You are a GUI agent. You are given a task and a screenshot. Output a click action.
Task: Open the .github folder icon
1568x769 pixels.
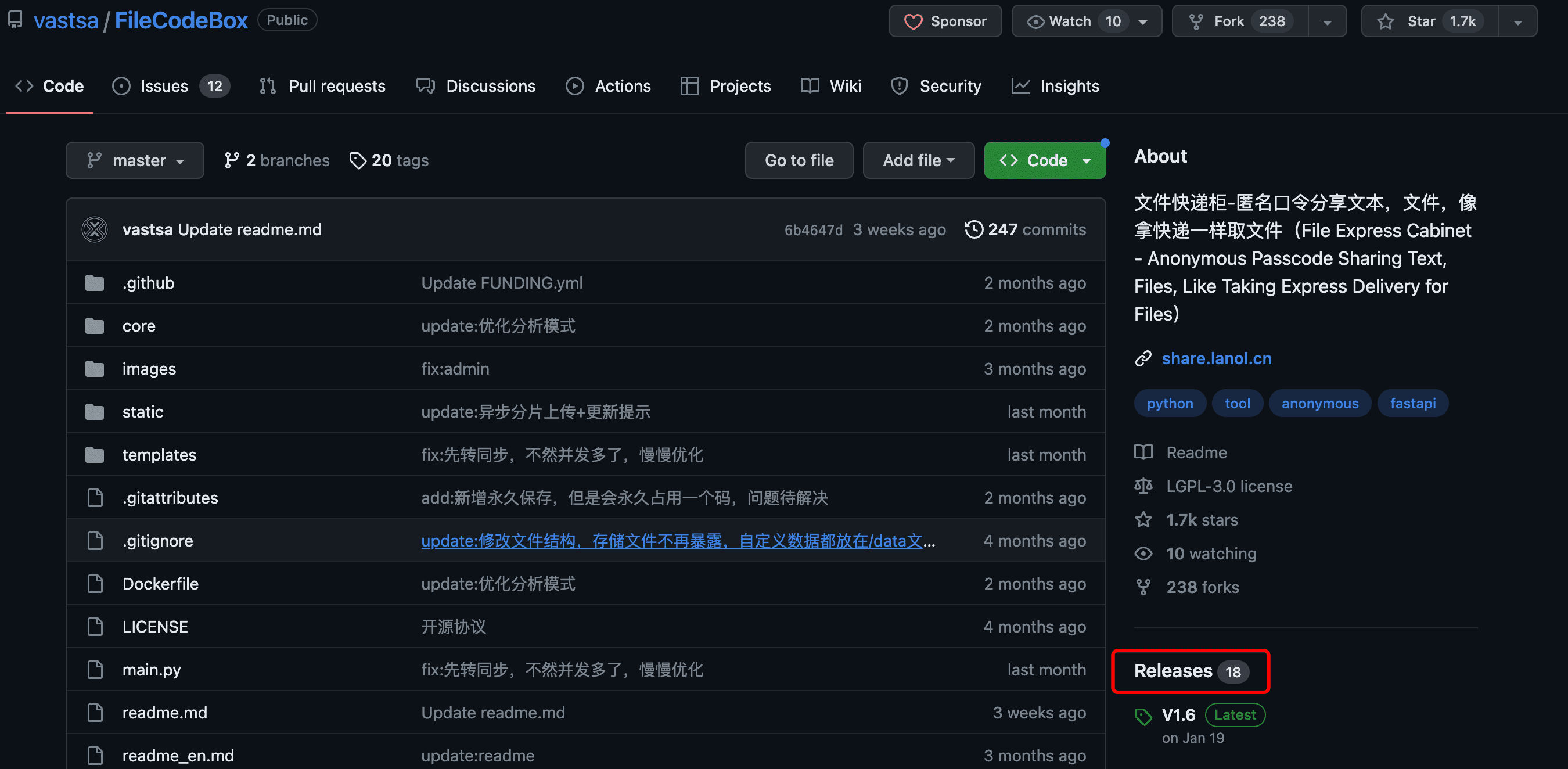94,283
